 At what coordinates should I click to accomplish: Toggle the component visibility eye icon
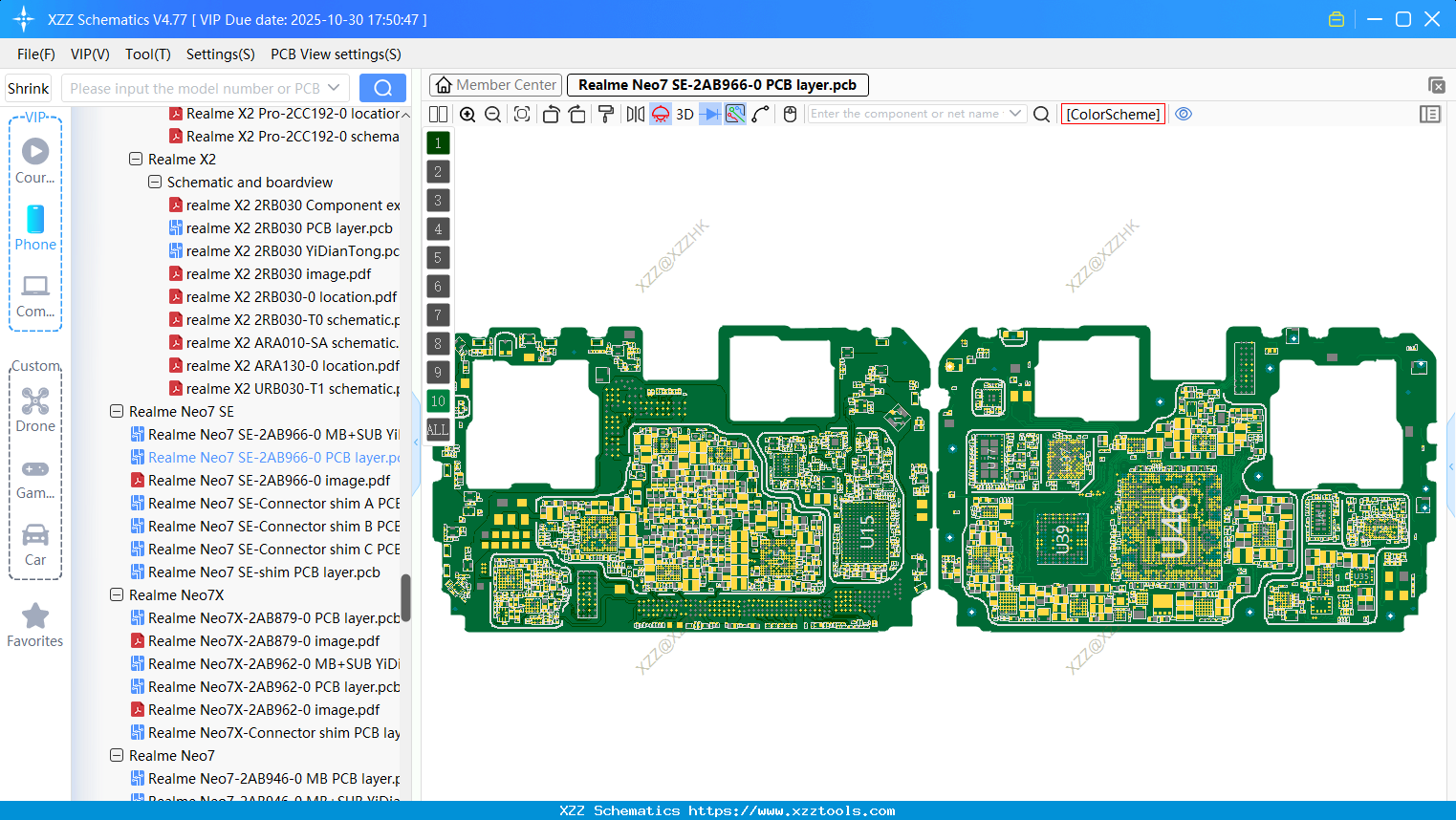tap(1184, 114)
